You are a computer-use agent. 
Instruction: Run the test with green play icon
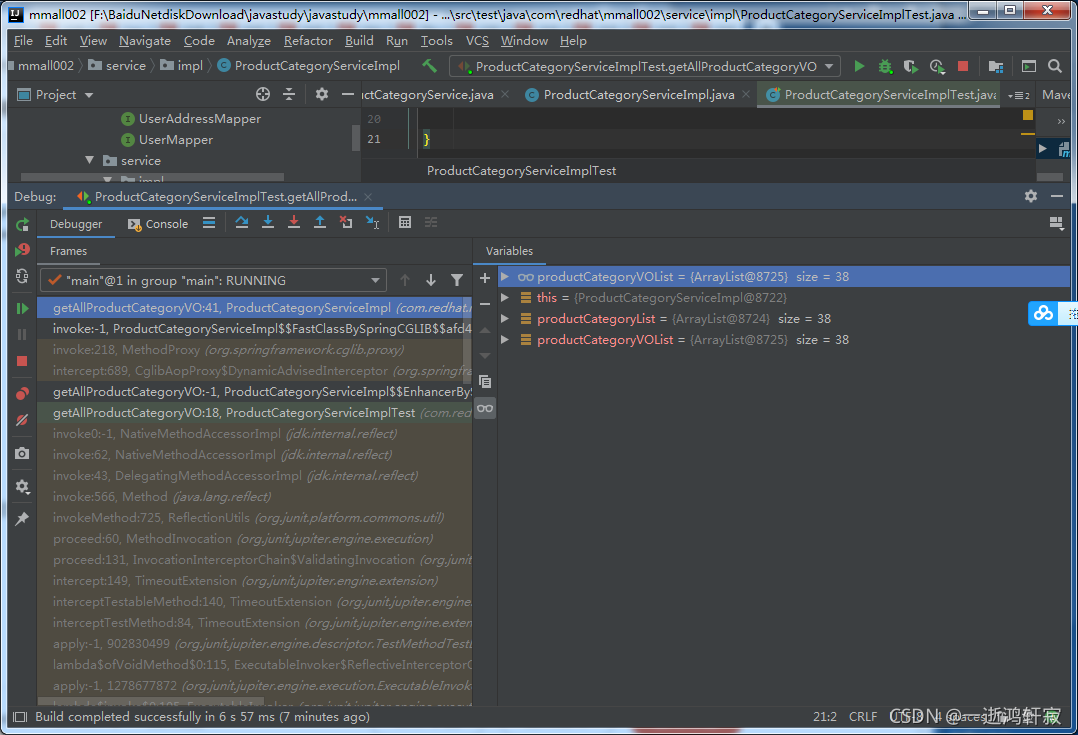859,66
